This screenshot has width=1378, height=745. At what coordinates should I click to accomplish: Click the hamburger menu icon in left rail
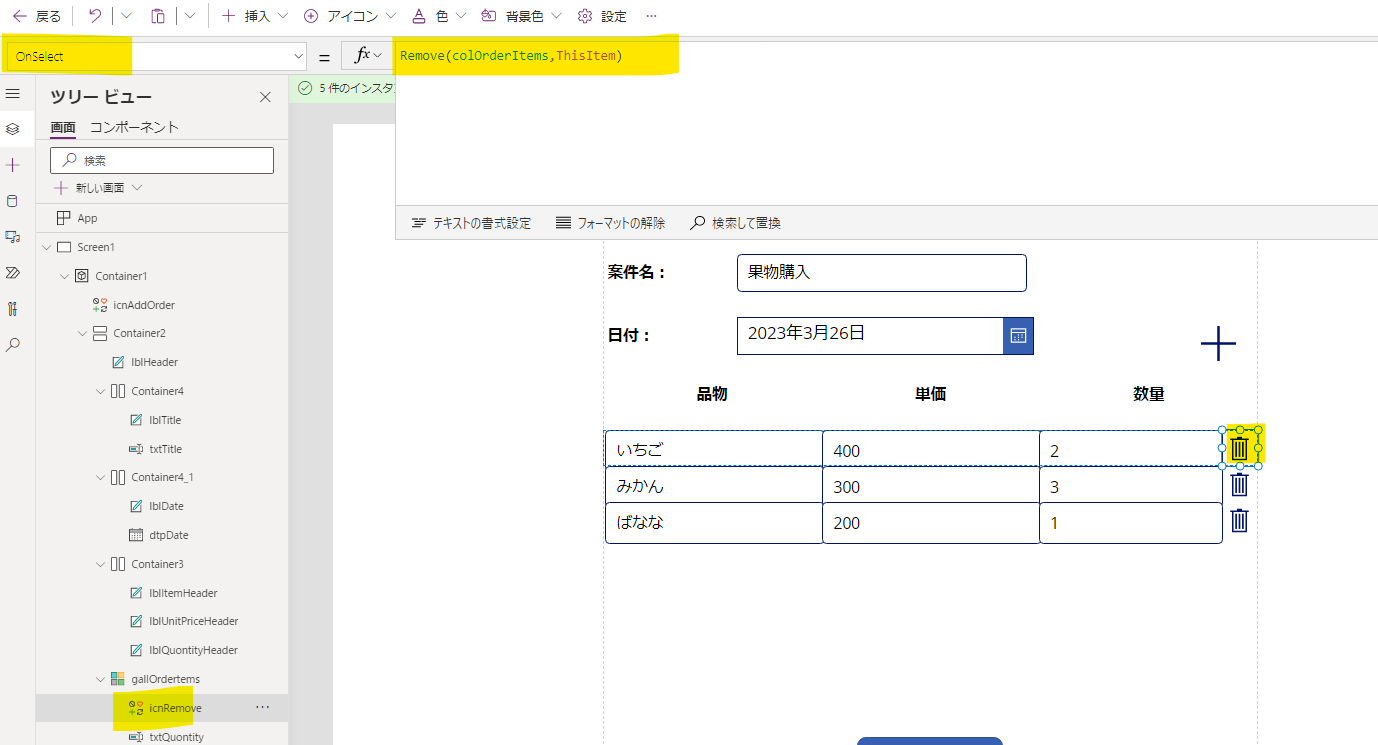(x=13, y=93)
